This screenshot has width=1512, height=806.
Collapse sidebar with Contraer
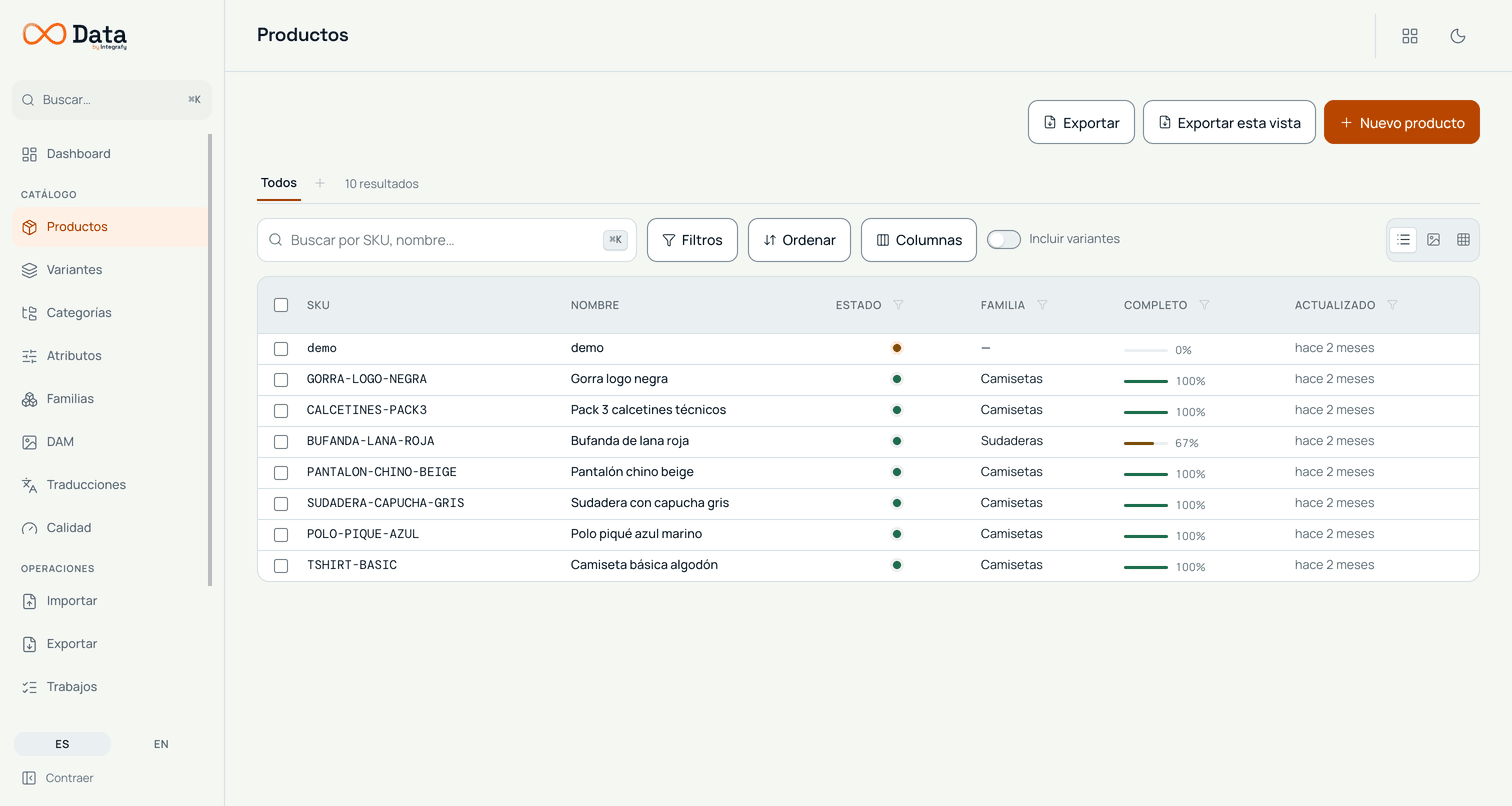(x=58, y=778)
